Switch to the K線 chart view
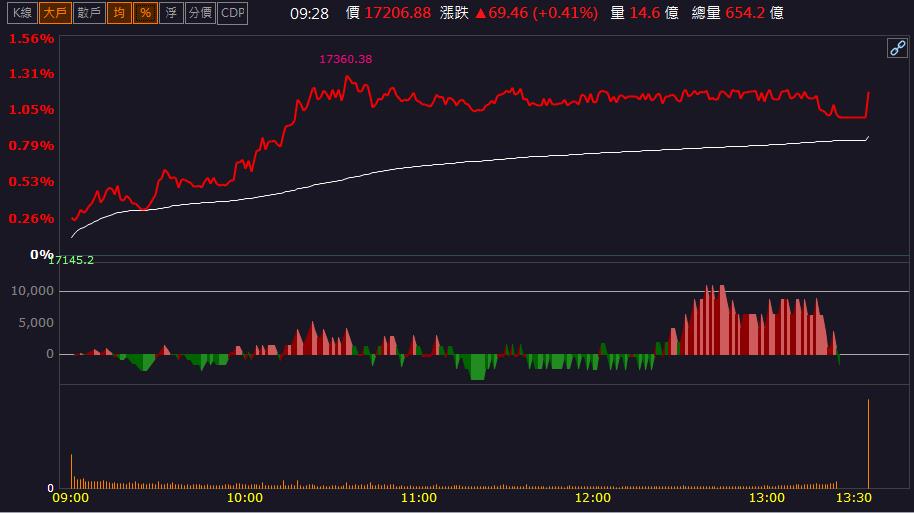This screenshot has height=513, width=914. [x=22, y=13]
